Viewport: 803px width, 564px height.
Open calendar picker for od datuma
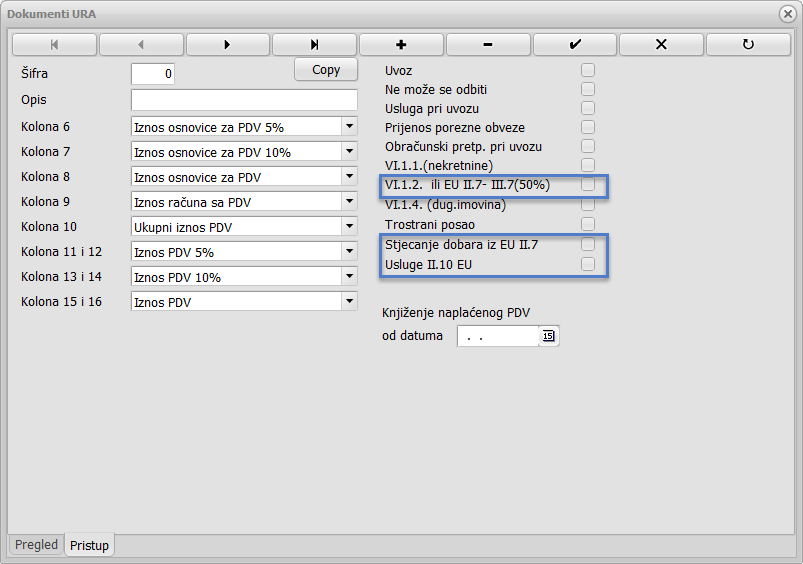click(x=548, y=336)
